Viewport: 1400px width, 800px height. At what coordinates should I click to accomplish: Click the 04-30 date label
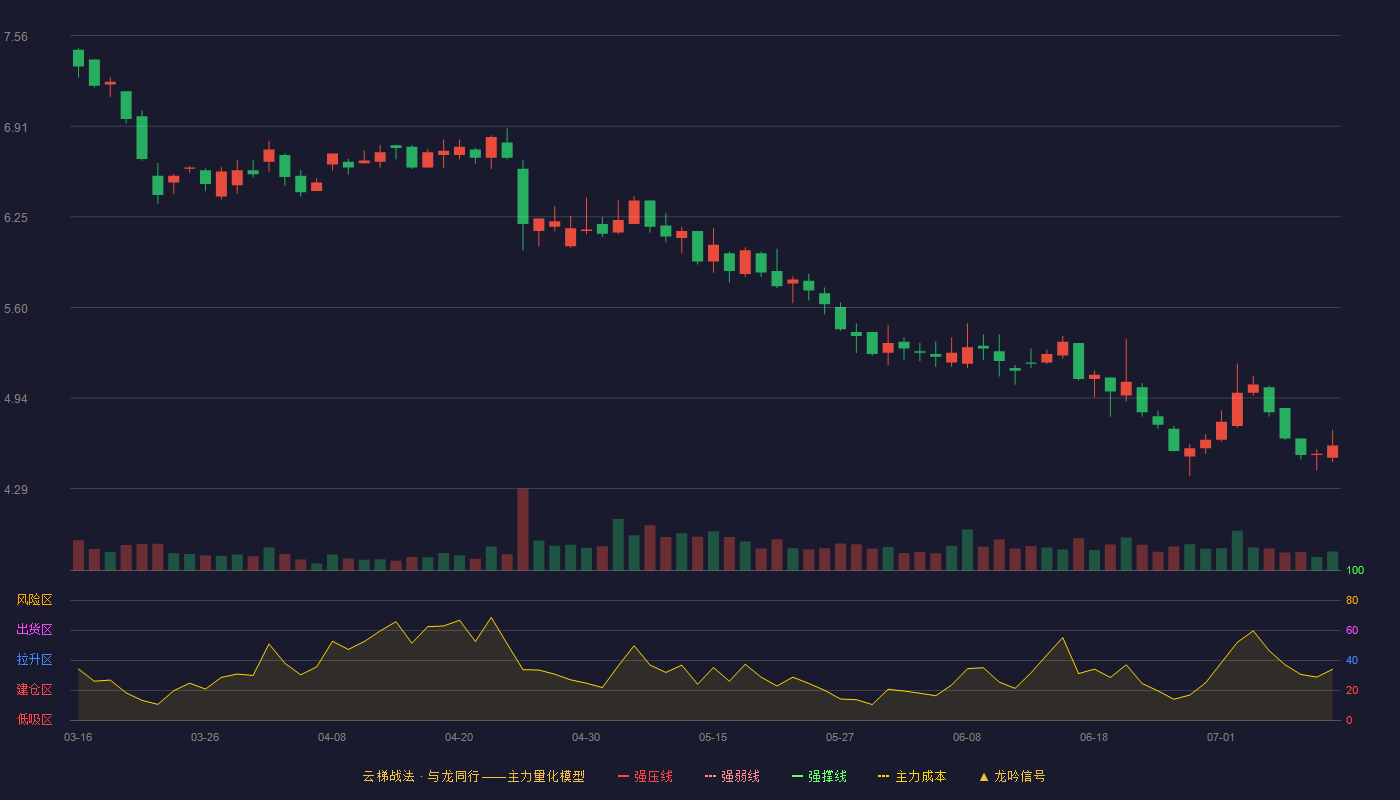(586, 737)
